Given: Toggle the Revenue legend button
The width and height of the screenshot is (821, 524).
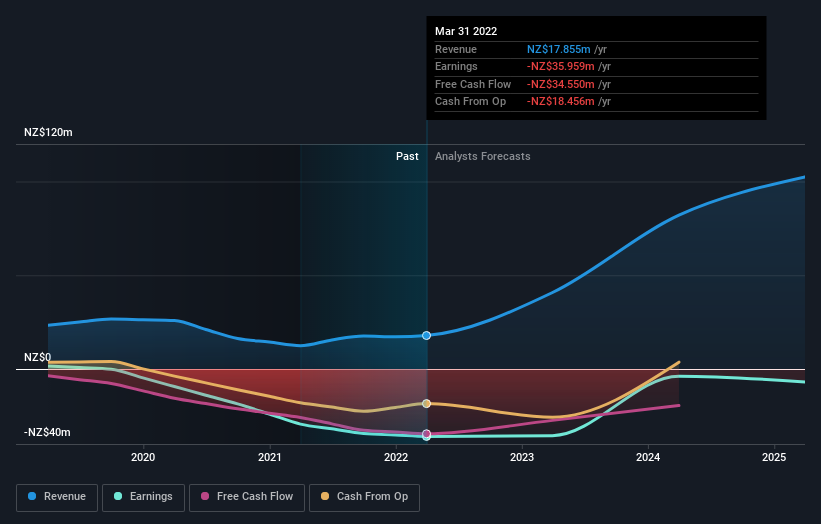Looking at the screenshot, I should tap(57, 497).
